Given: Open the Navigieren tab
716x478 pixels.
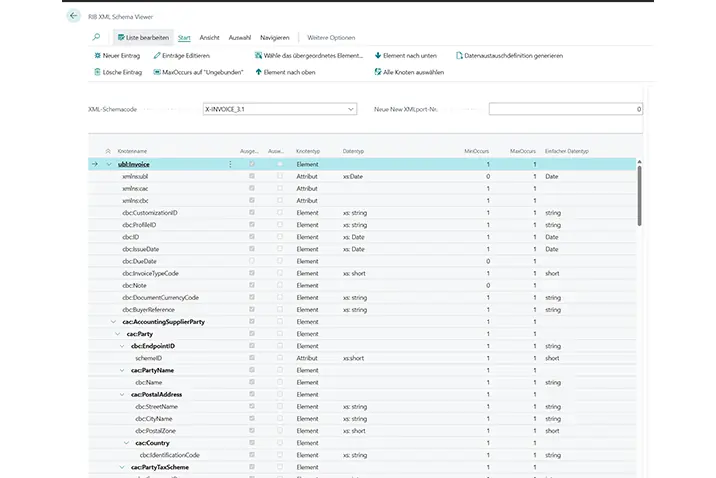Looking at the screenshot, I should 274,37.
